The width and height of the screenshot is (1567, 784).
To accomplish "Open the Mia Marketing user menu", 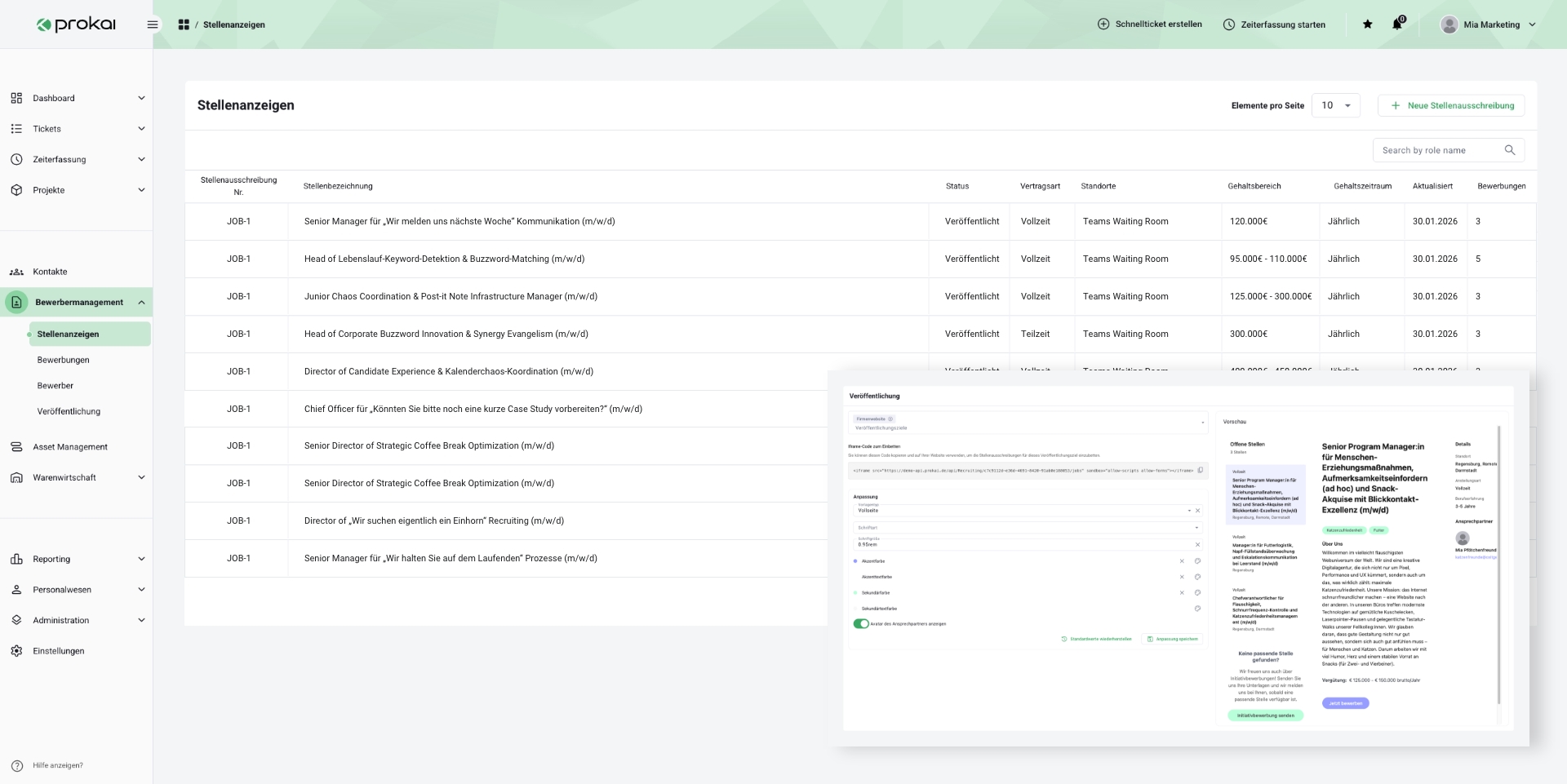I will click(1489, 24).
